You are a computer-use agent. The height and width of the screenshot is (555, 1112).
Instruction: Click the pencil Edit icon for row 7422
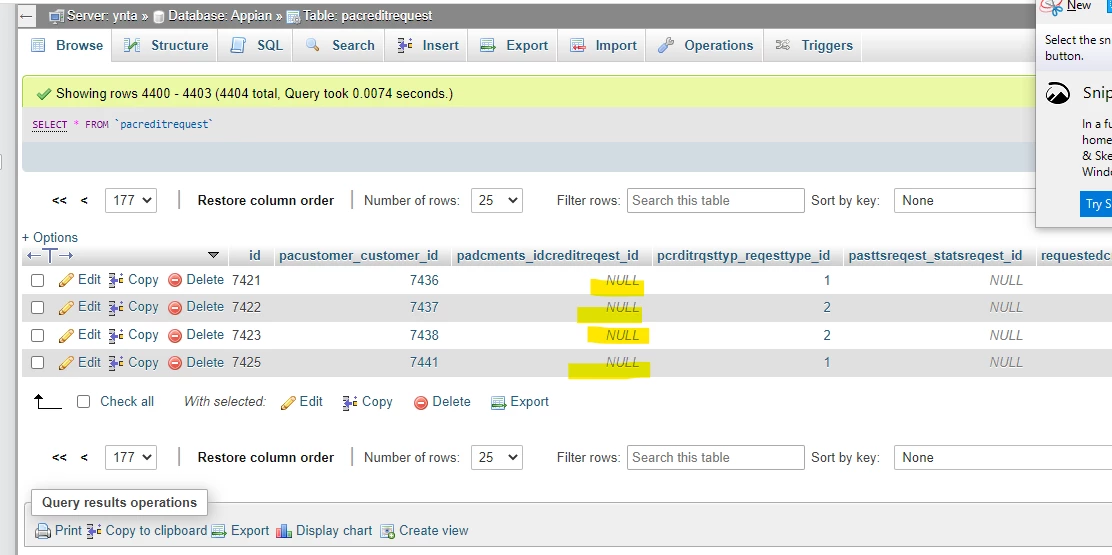[x=66, y=308]
